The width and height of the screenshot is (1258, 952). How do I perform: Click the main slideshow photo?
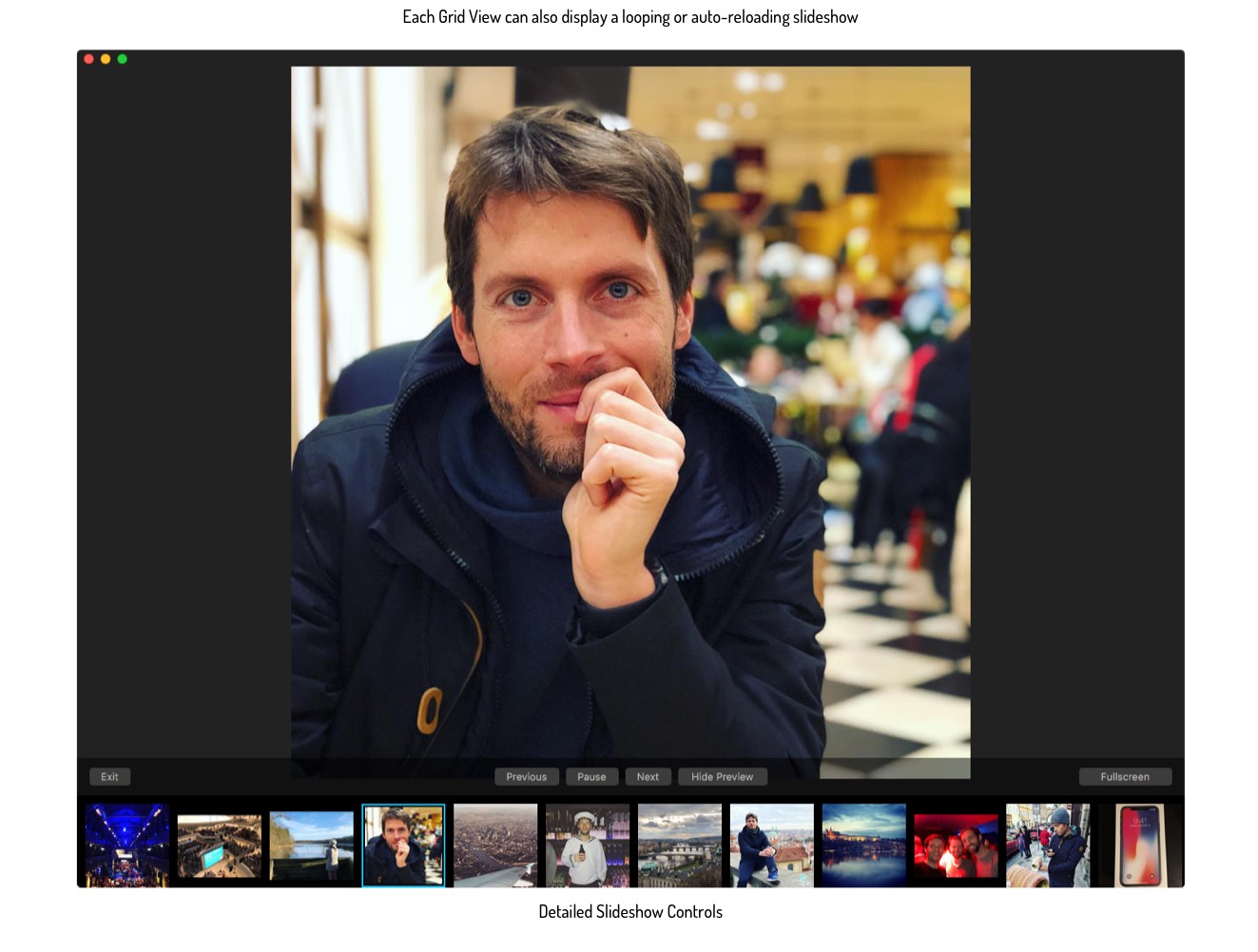coord(630,409)
